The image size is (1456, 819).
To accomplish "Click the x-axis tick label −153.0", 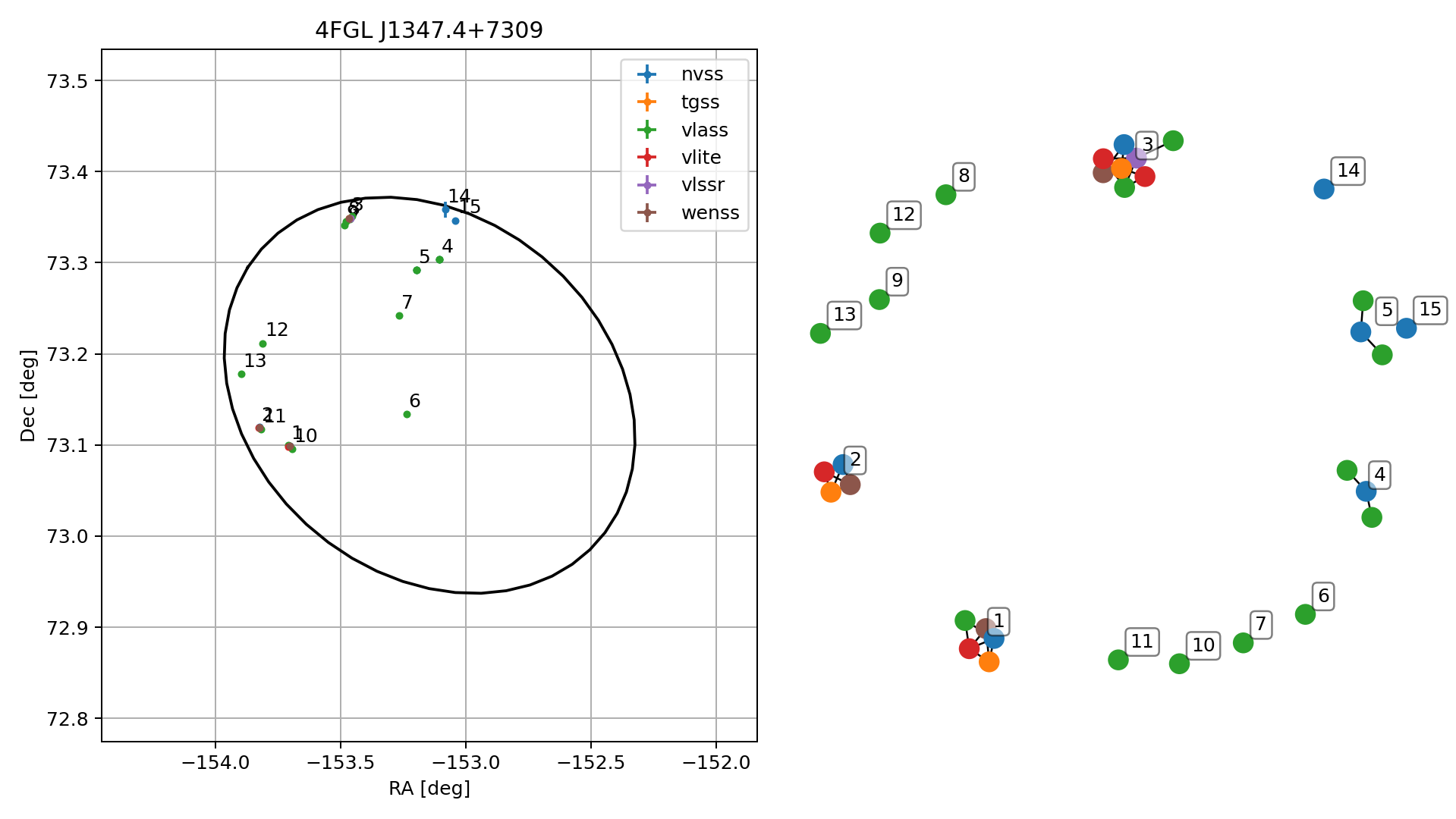I will [466, 762].
